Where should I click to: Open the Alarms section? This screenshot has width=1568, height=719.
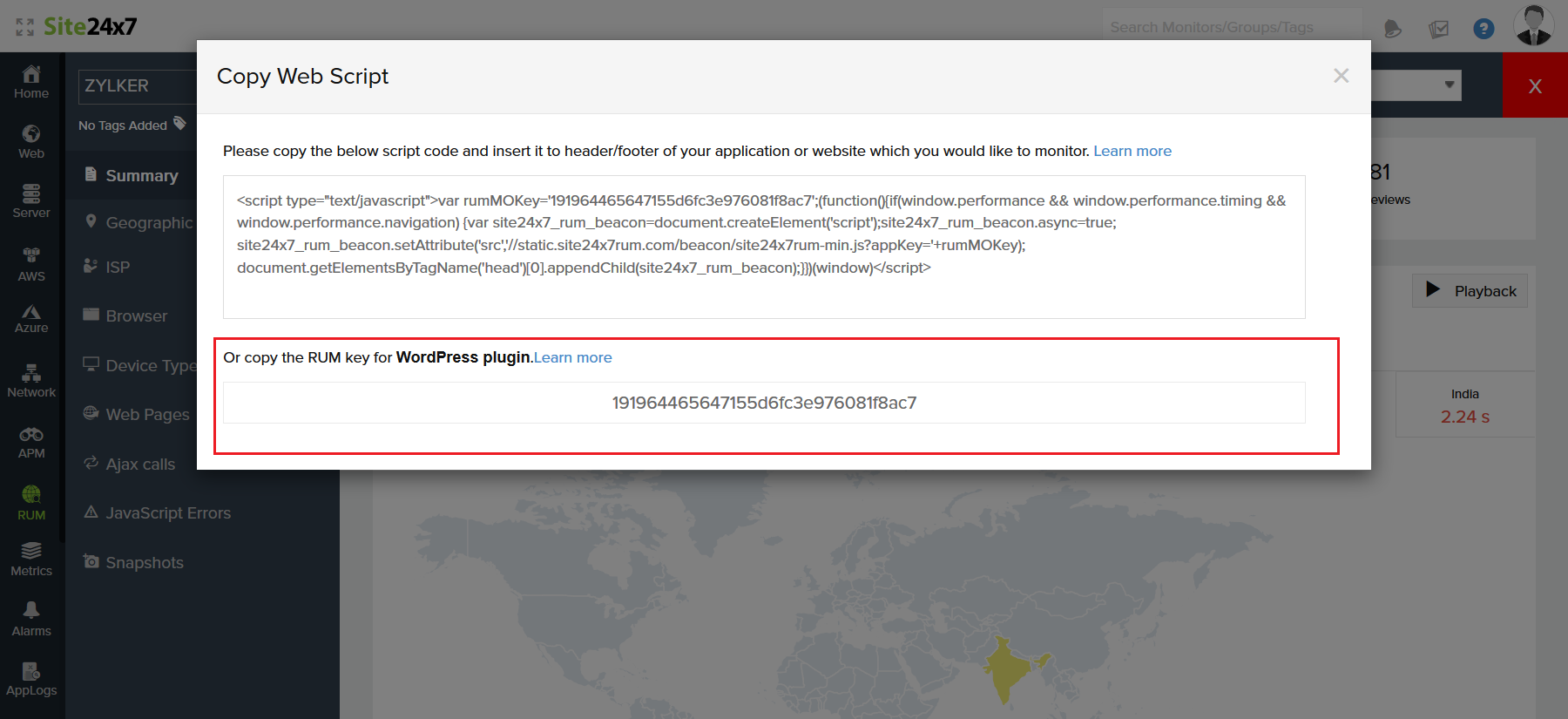pyautogui.click(x=31, y=620)
